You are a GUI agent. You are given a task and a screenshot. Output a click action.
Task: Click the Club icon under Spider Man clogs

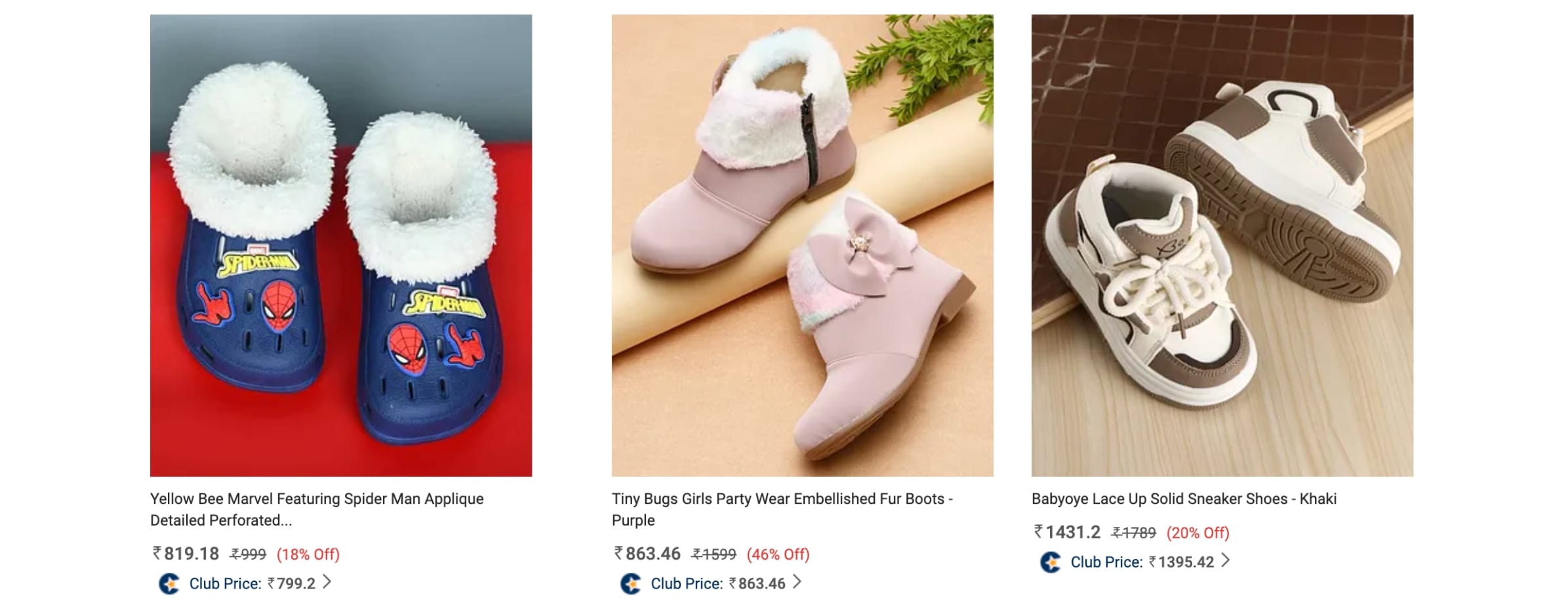[169, 583]
